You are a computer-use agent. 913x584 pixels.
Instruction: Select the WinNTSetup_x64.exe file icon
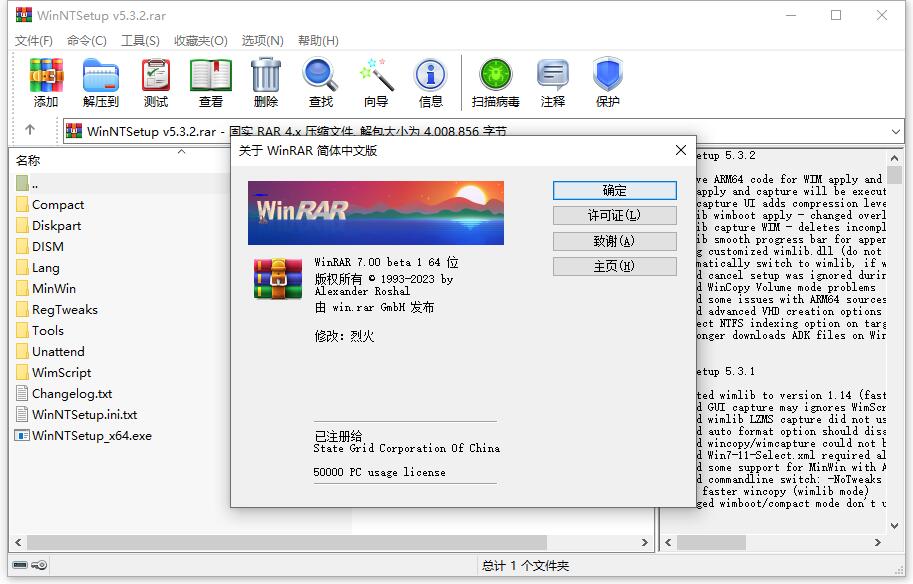[22, 436]
